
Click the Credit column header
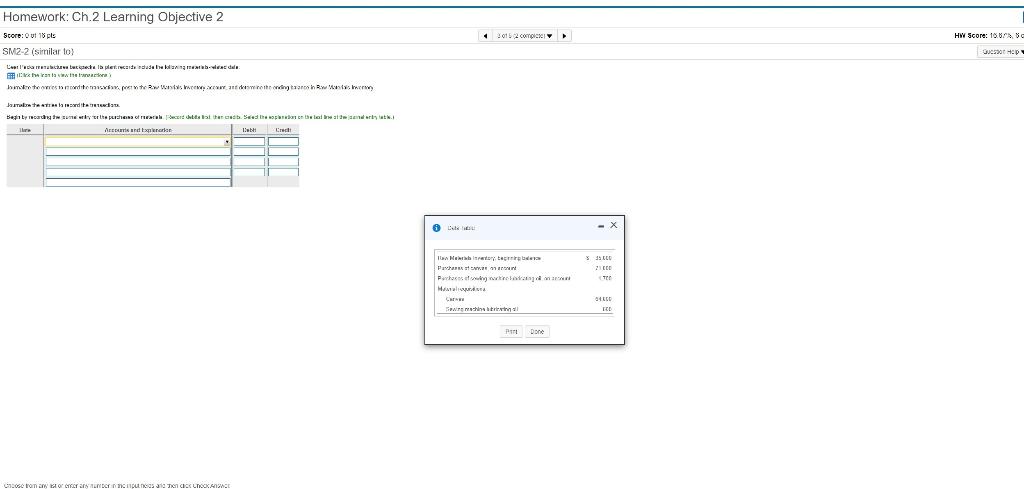[x=283, y=131]
